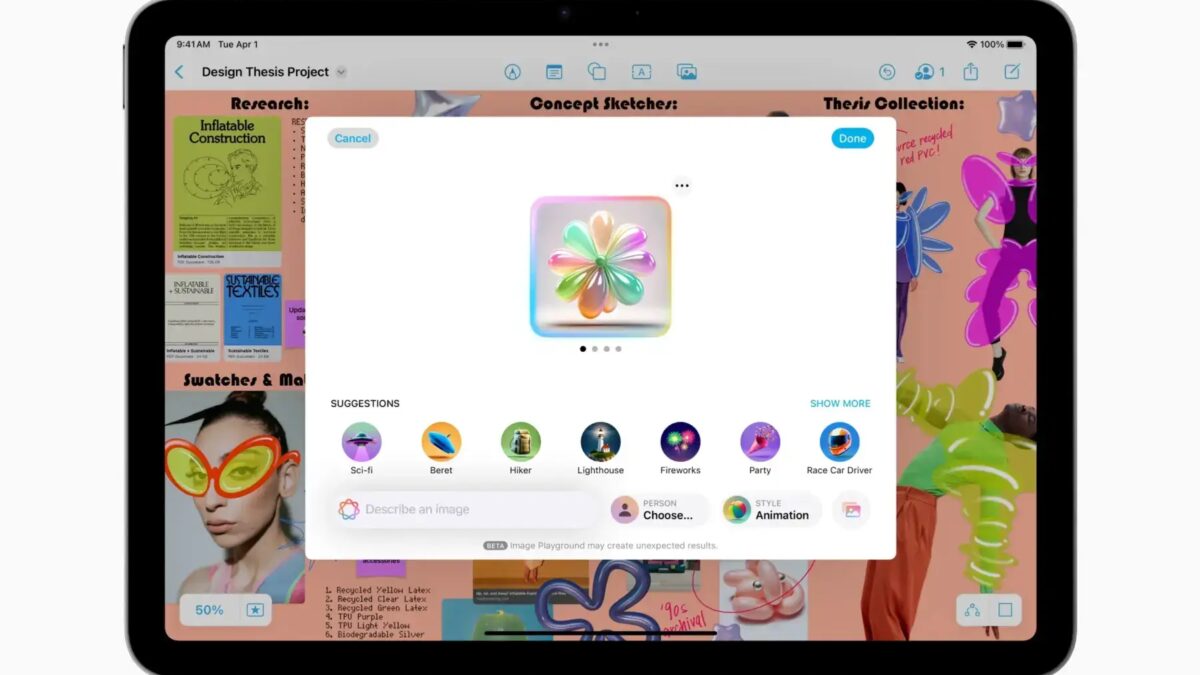Undo the last action with the undo icon
This screenshot has width=1200, height=675.
[886, 72]
